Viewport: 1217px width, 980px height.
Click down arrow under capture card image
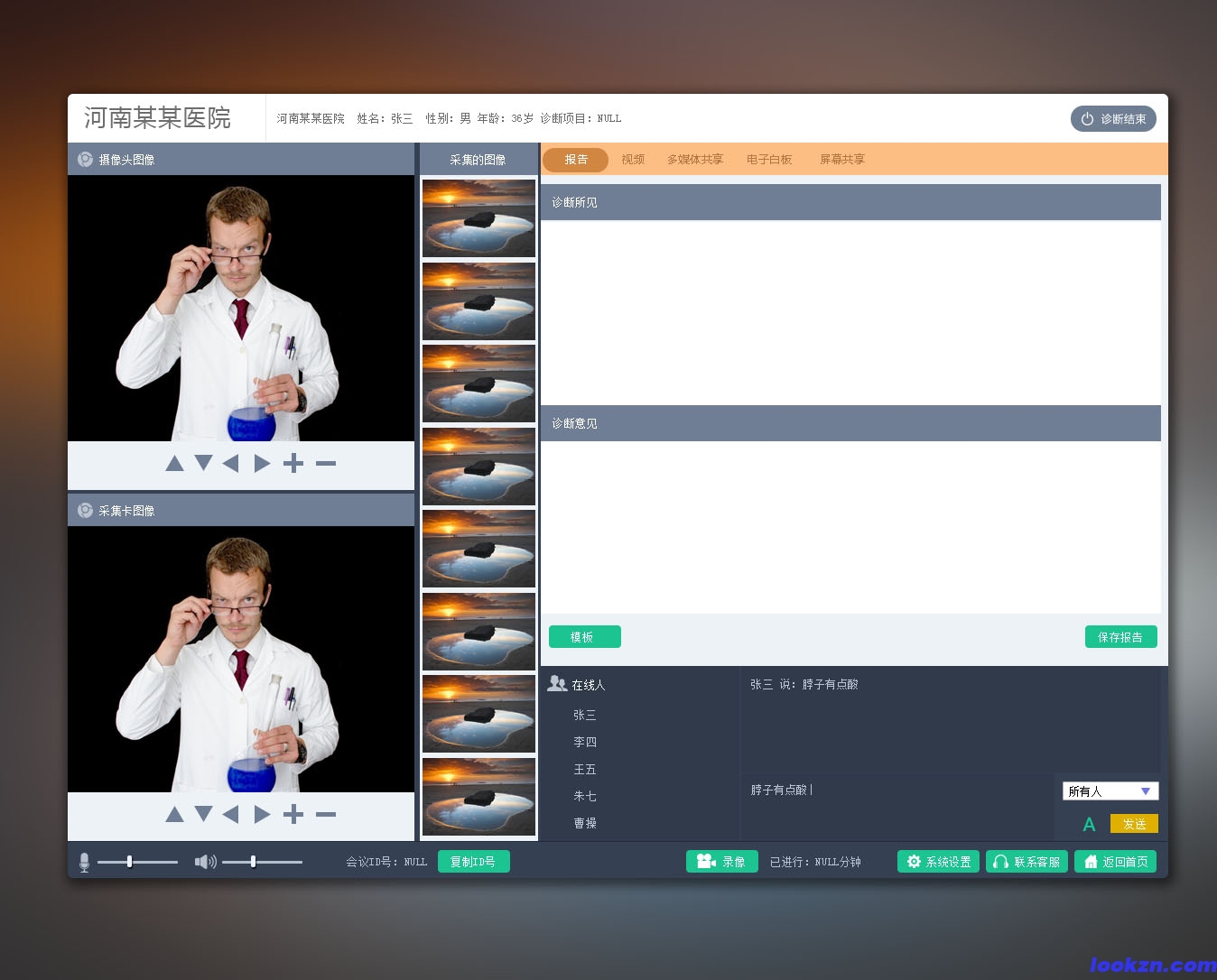pos(203,815)
